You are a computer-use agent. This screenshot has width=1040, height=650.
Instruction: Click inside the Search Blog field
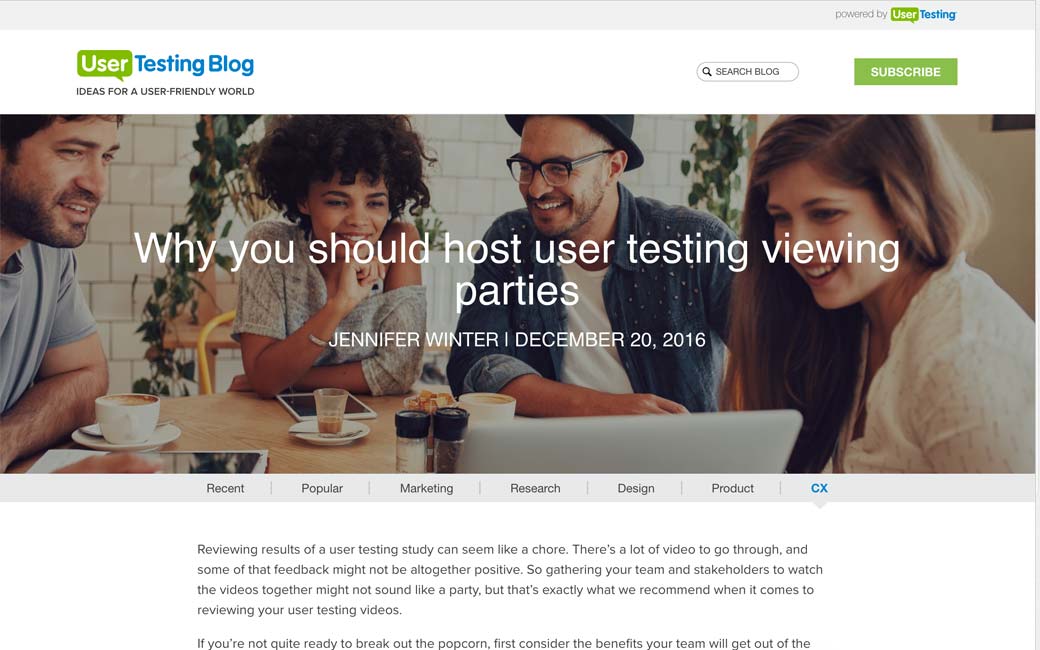click(748, 72)
